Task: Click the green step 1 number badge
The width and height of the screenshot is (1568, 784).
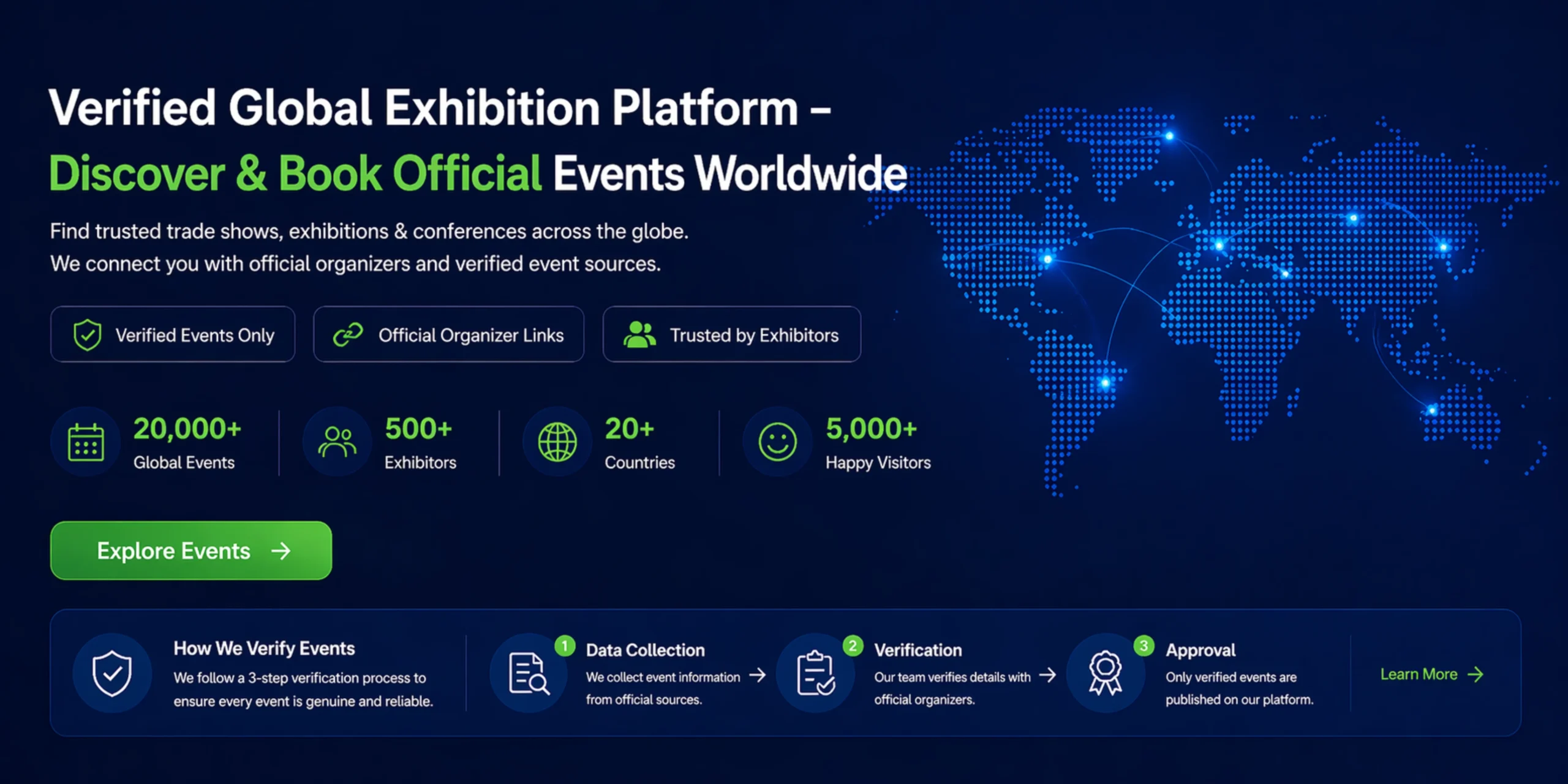Action: 565,646
